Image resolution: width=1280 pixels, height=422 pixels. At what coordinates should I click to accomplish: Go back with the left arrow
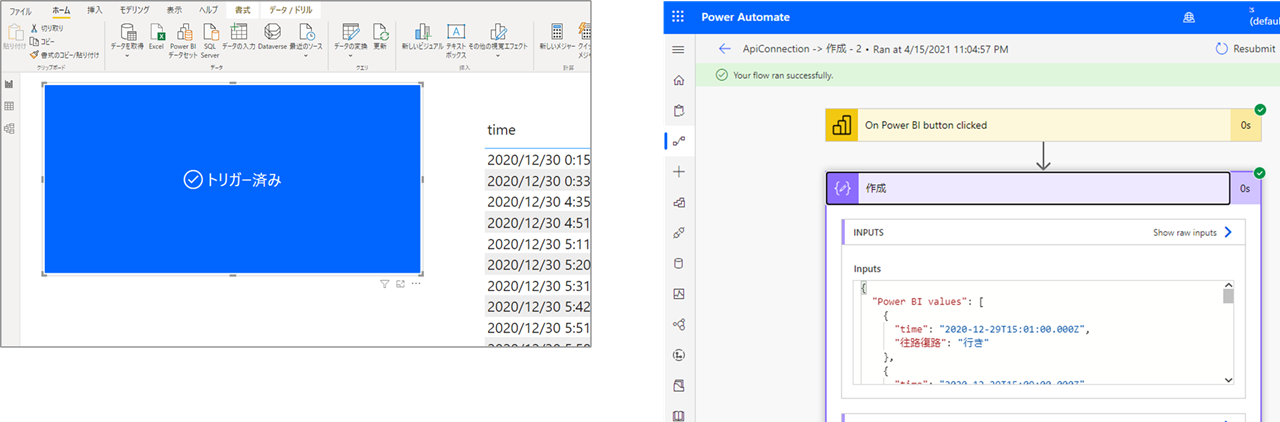coord(725,49)
